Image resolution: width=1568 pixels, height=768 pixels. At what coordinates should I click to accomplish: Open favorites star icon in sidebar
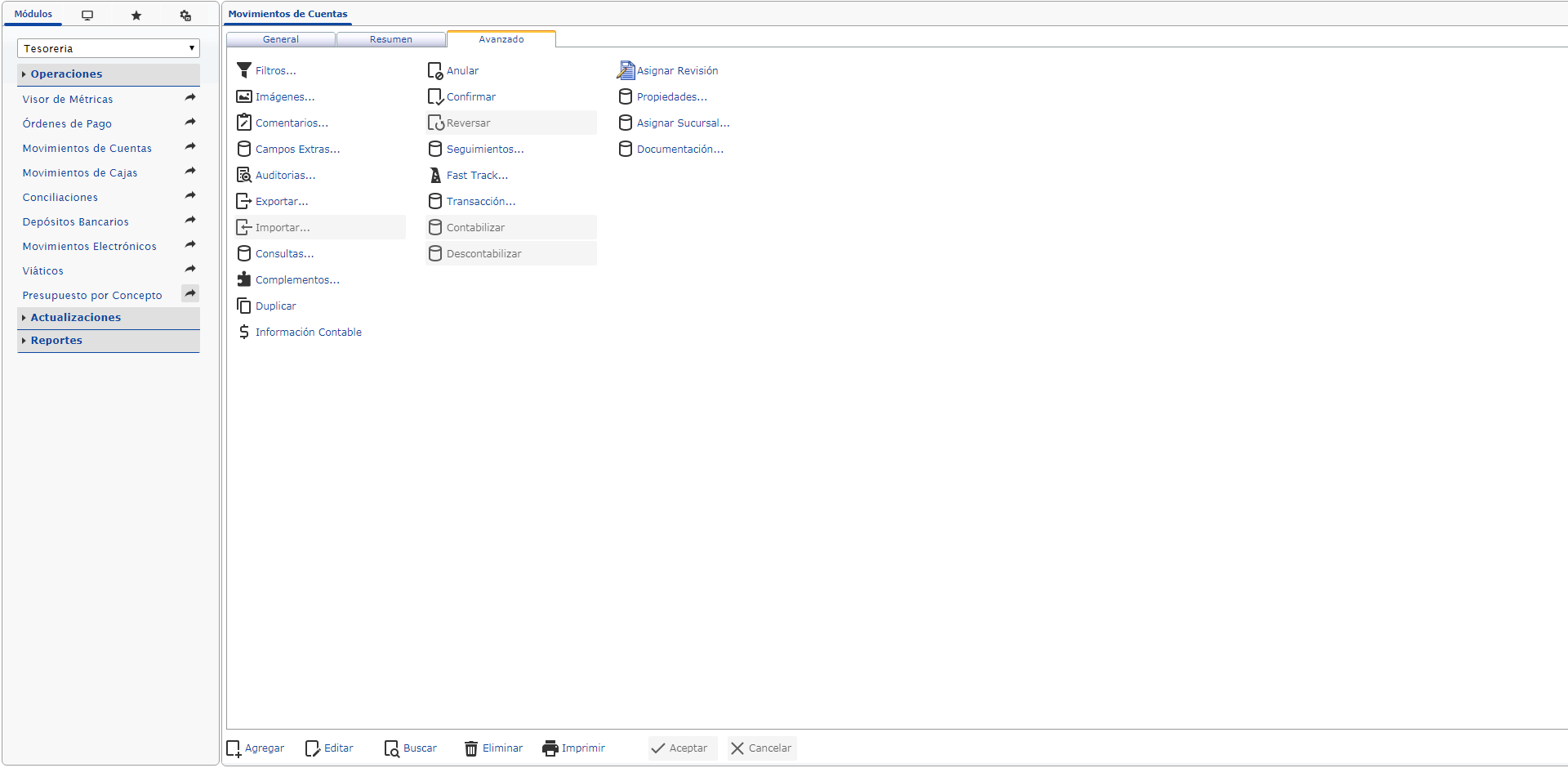point(136,16)
